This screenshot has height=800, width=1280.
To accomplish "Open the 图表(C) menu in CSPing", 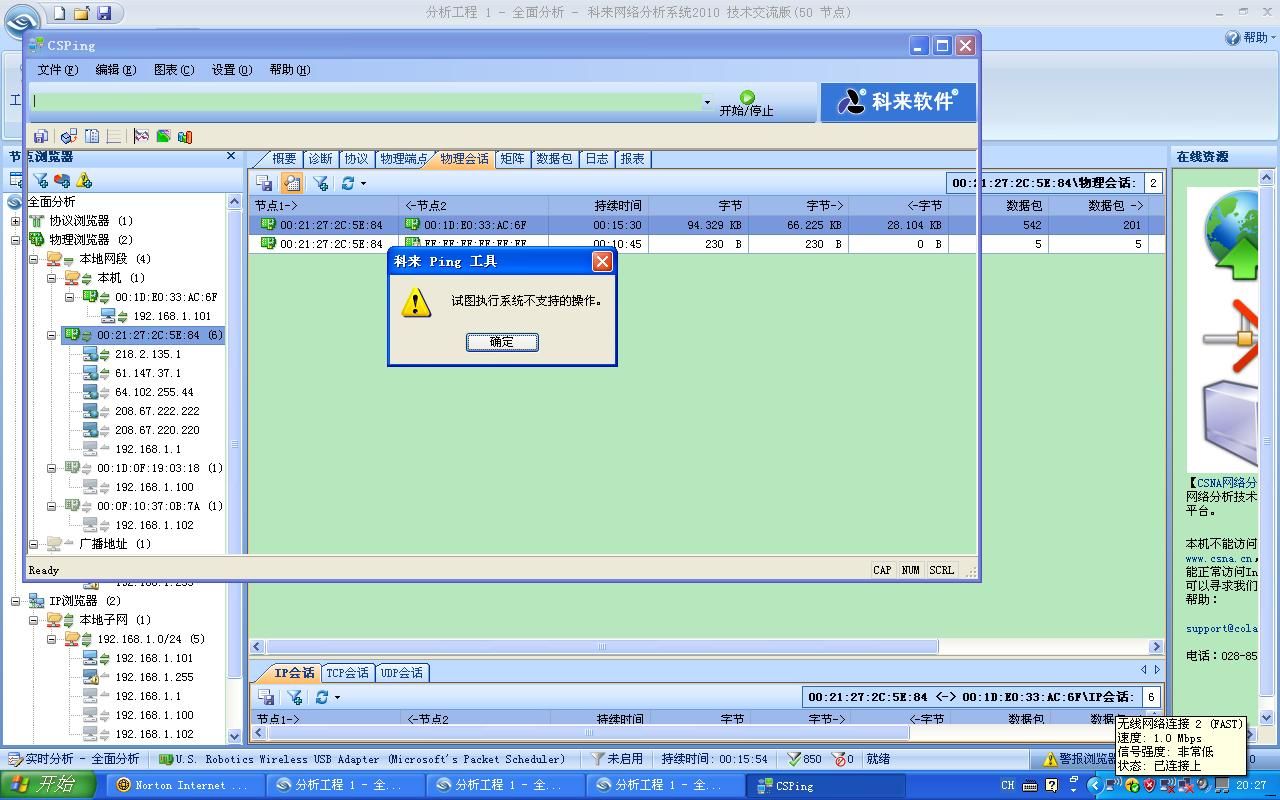I will click(173, 70).
